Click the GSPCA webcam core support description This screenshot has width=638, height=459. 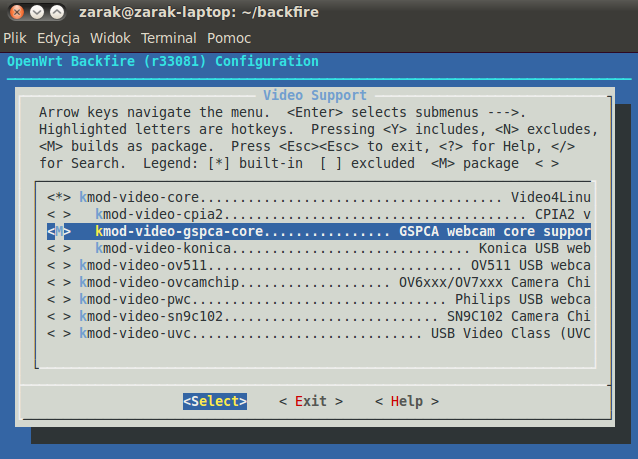click(495, 232)
